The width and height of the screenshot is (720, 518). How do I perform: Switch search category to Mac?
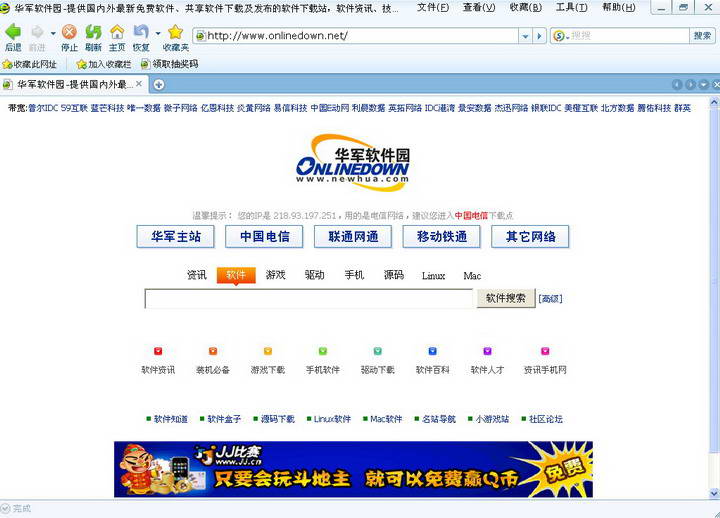[472, 276]
